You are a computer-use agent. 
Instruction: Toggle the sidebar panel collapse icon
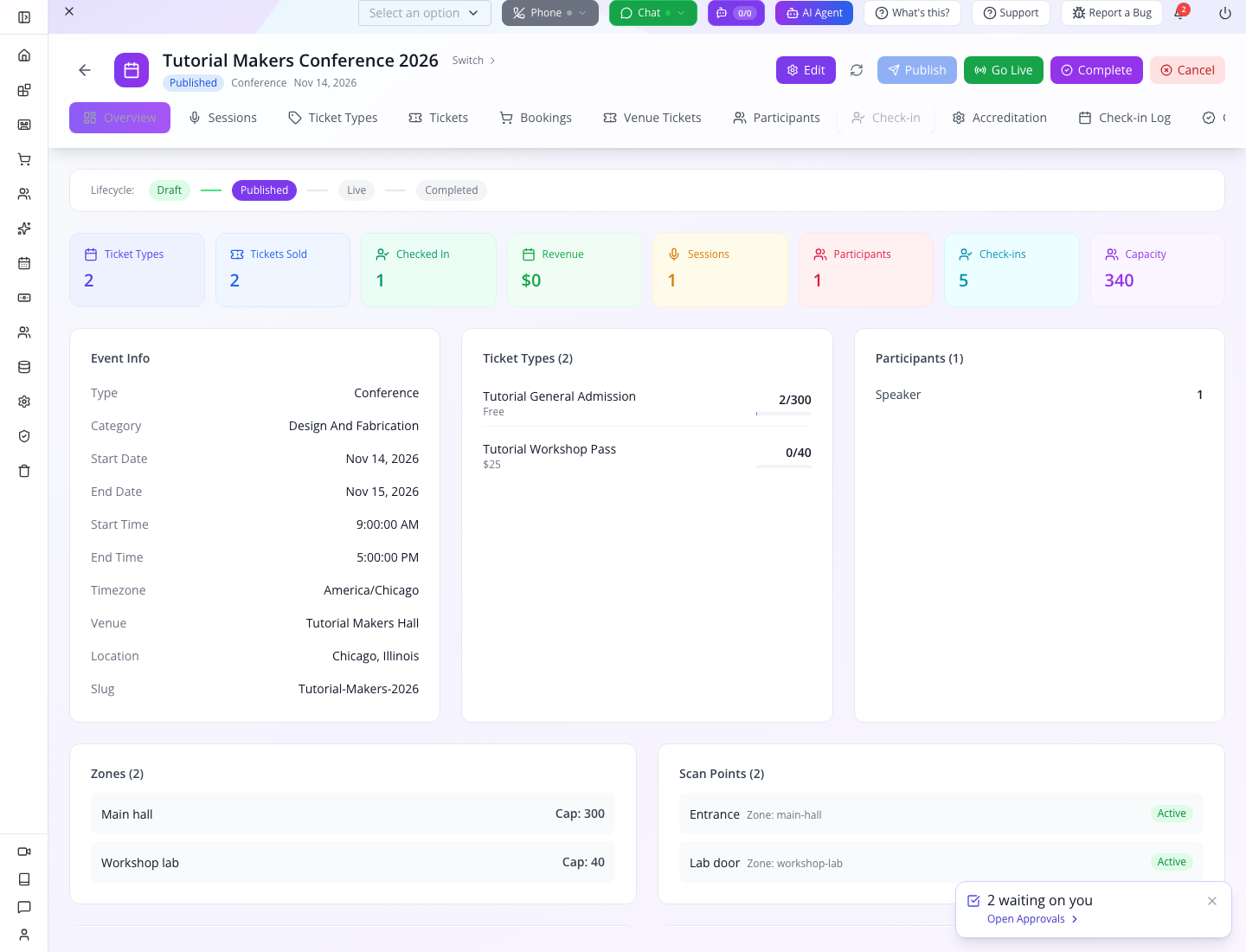(x=24, y=17)
